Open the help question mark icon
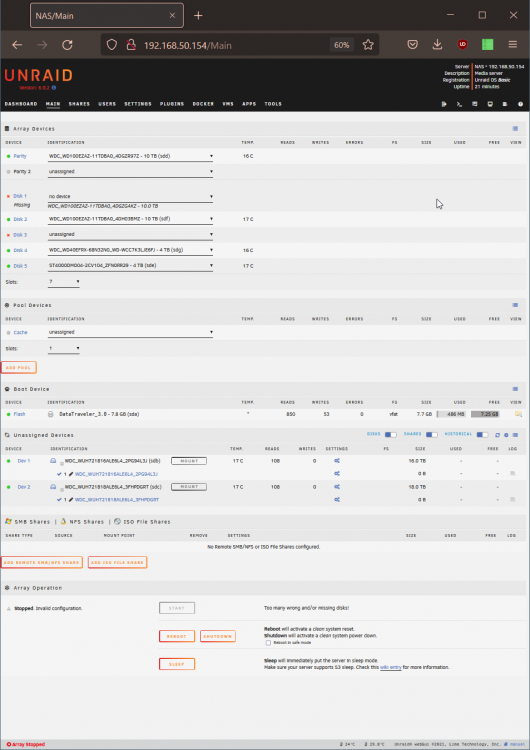The height and width of the screenshot is (750, 530). (520, 104)
